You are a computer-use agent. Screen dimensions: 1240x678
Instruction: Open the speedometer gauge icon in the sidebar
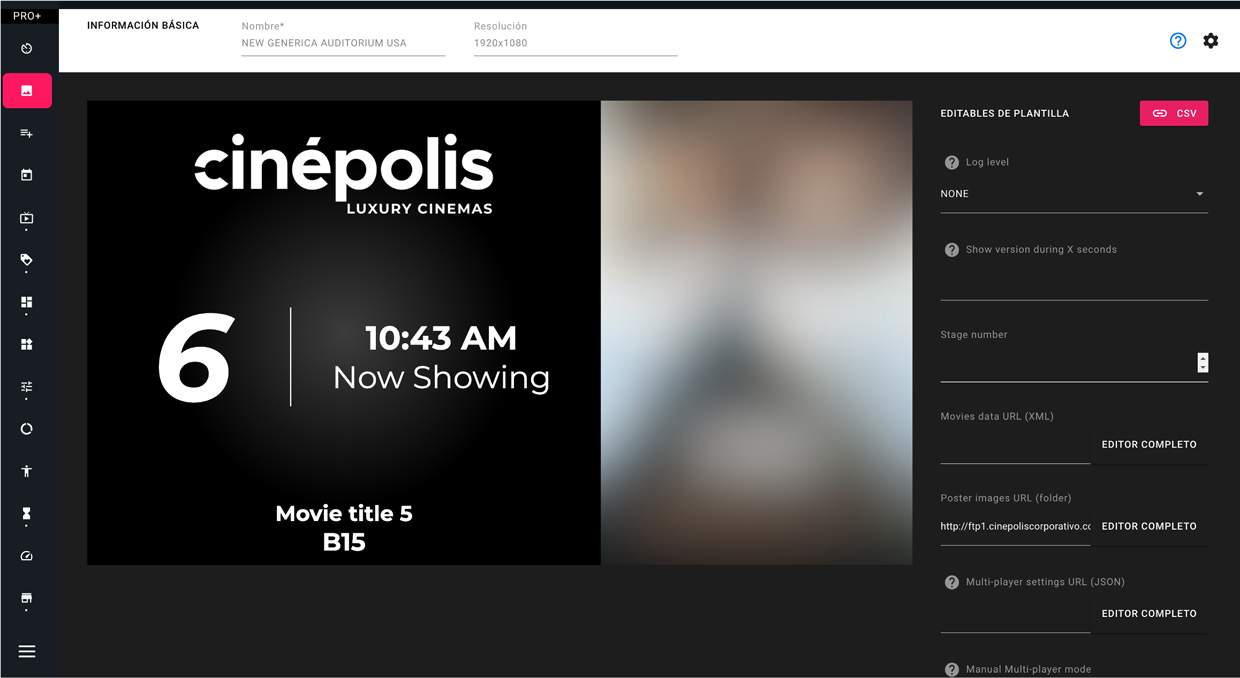27,556
